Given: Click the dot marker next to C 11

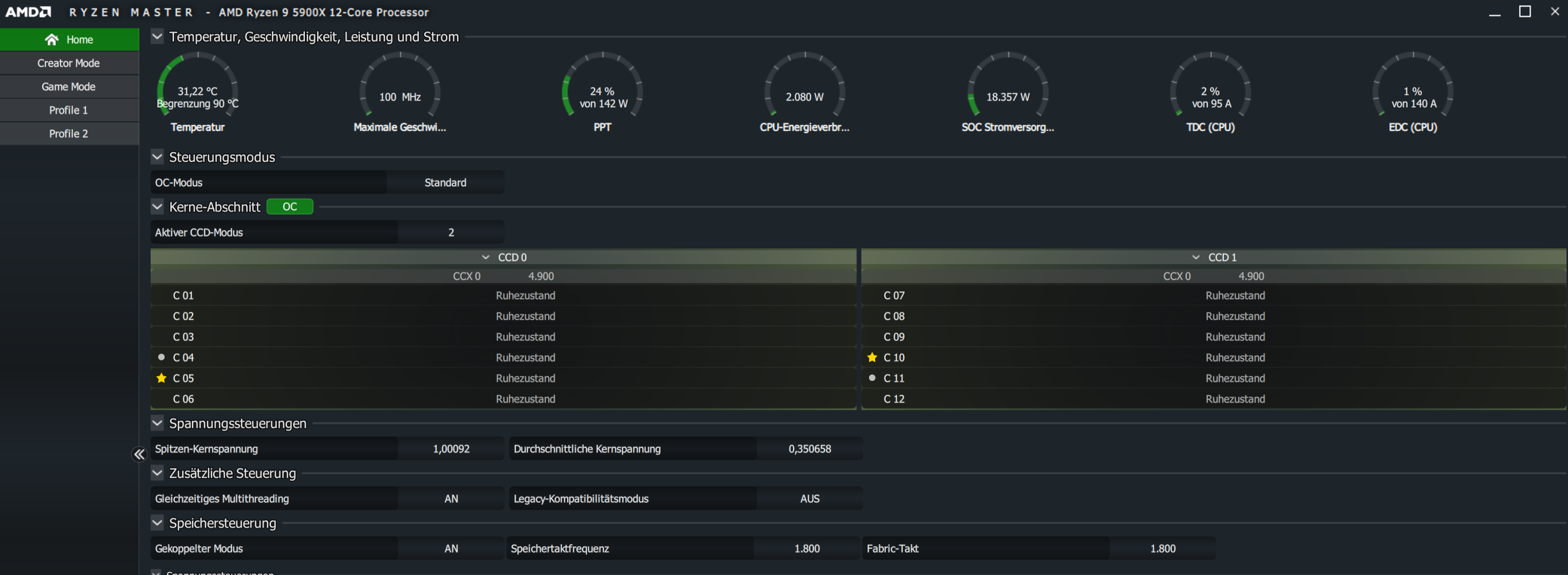Looking at the screenshot, I should pyautogui.click(x=872, y=378).
